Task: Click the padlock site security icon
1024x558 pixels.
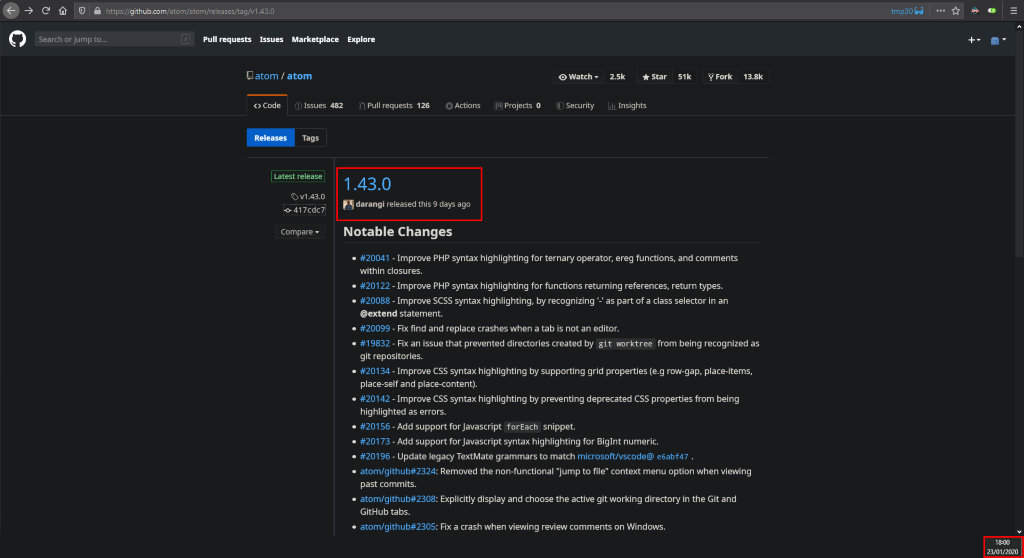Action: click(97, 11)
